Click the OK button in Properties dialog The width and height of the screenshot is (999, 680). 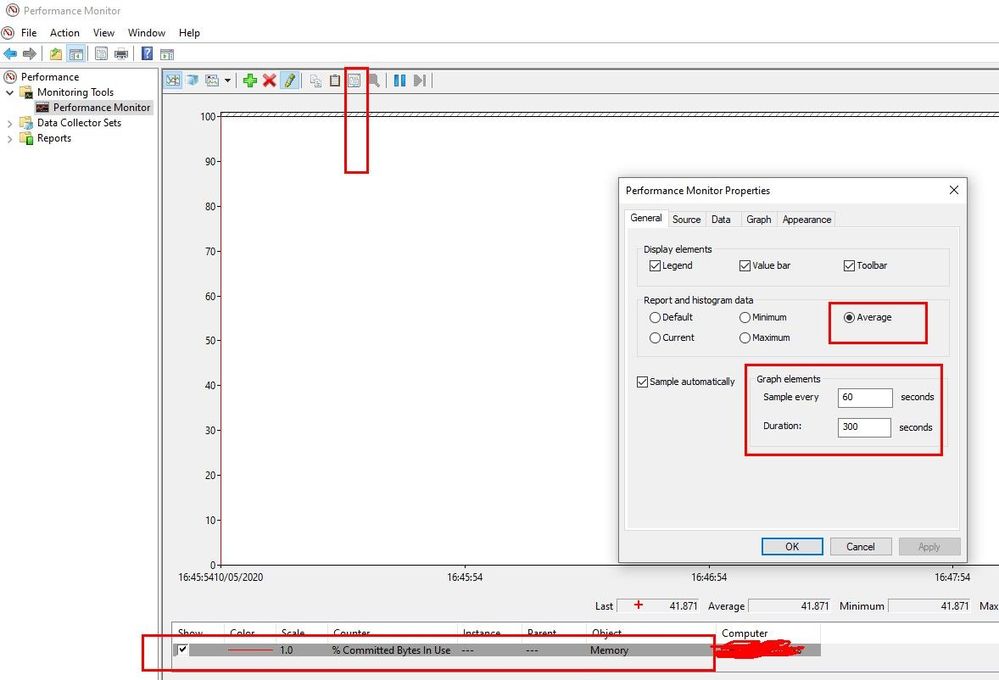click(x=792, y=546)
